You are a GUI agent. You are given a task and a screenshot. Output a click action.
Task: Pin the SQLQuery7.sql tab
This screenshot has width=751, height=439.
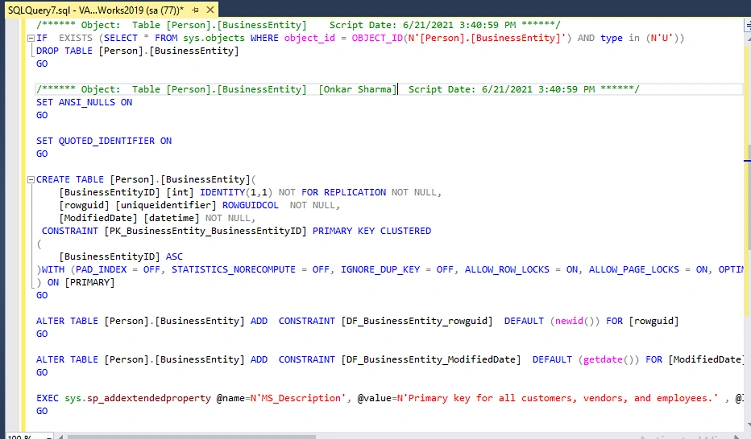[195, 10]
